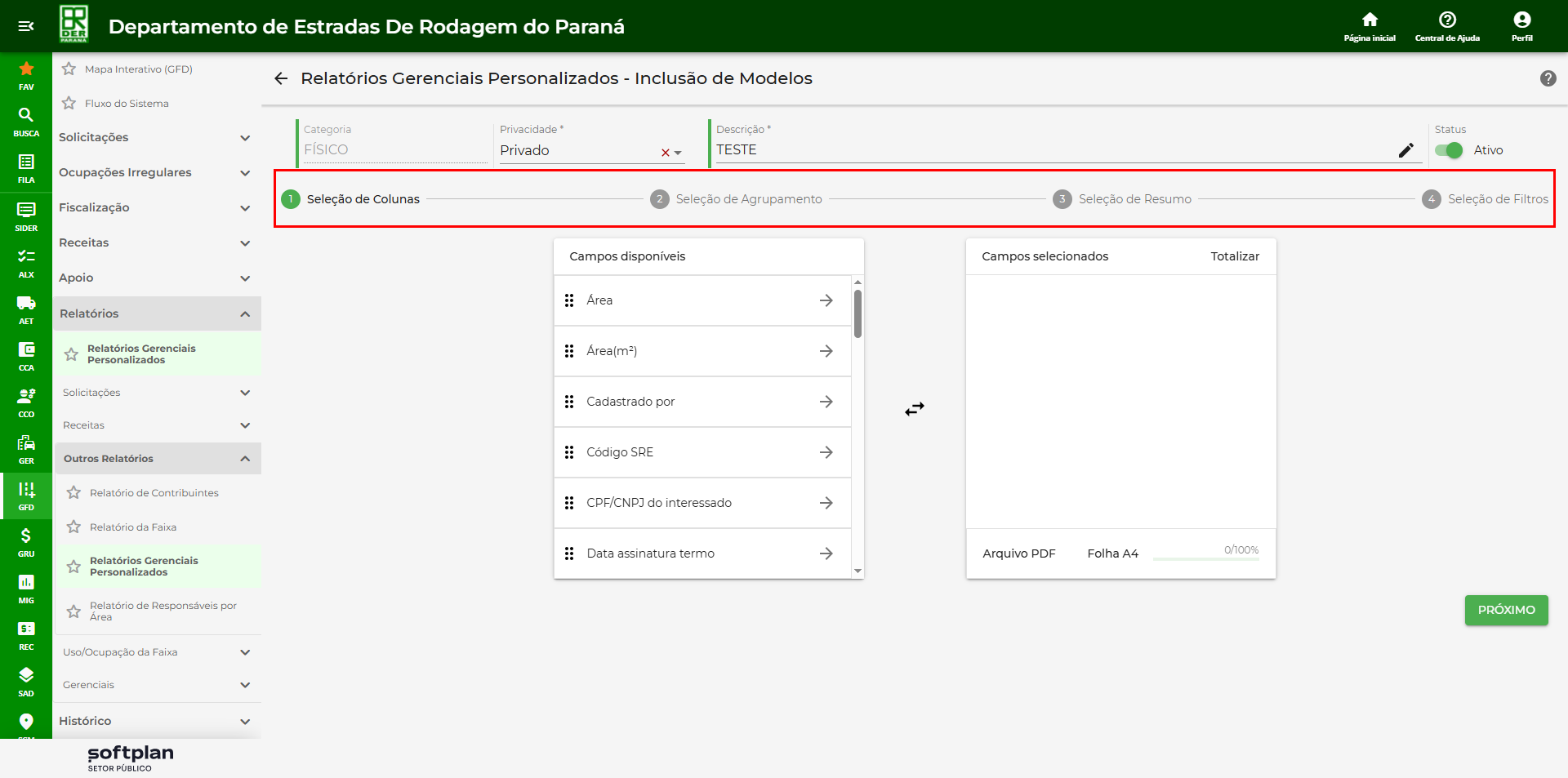Screen dimensions: 1568x778
Task: Click the back arrow beside page title
Action: 281,78
